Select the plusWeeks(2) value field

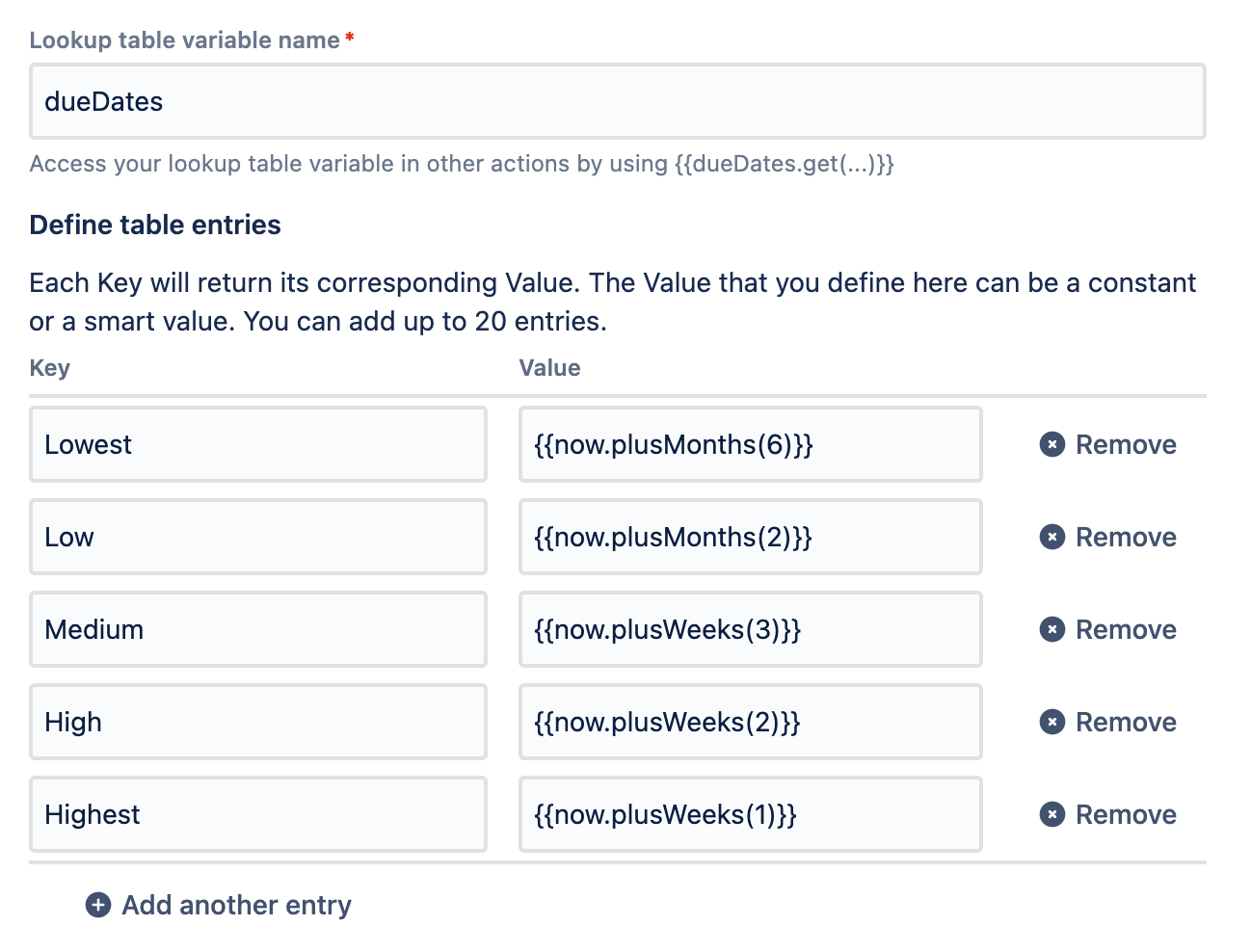(750, 722)
